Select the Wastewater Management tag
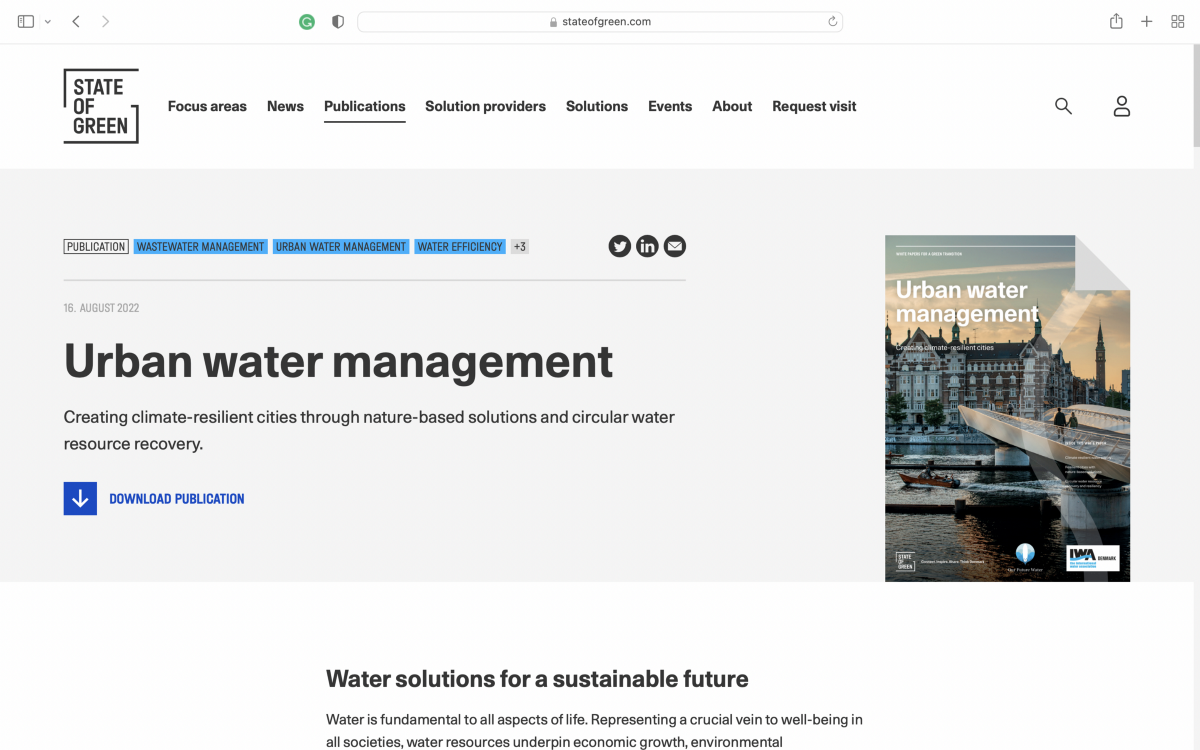The height and width of the screenshot is (750, 1200). coord(200,246)
